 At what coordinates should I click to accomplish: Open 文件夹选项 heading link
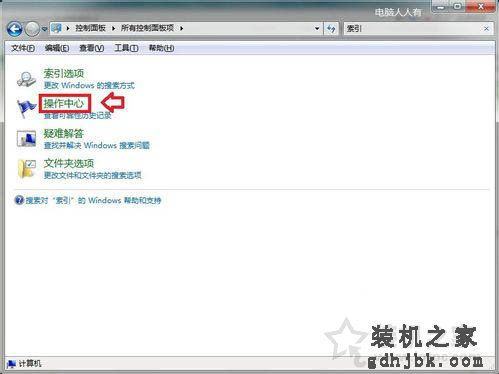tap(69, 163)
